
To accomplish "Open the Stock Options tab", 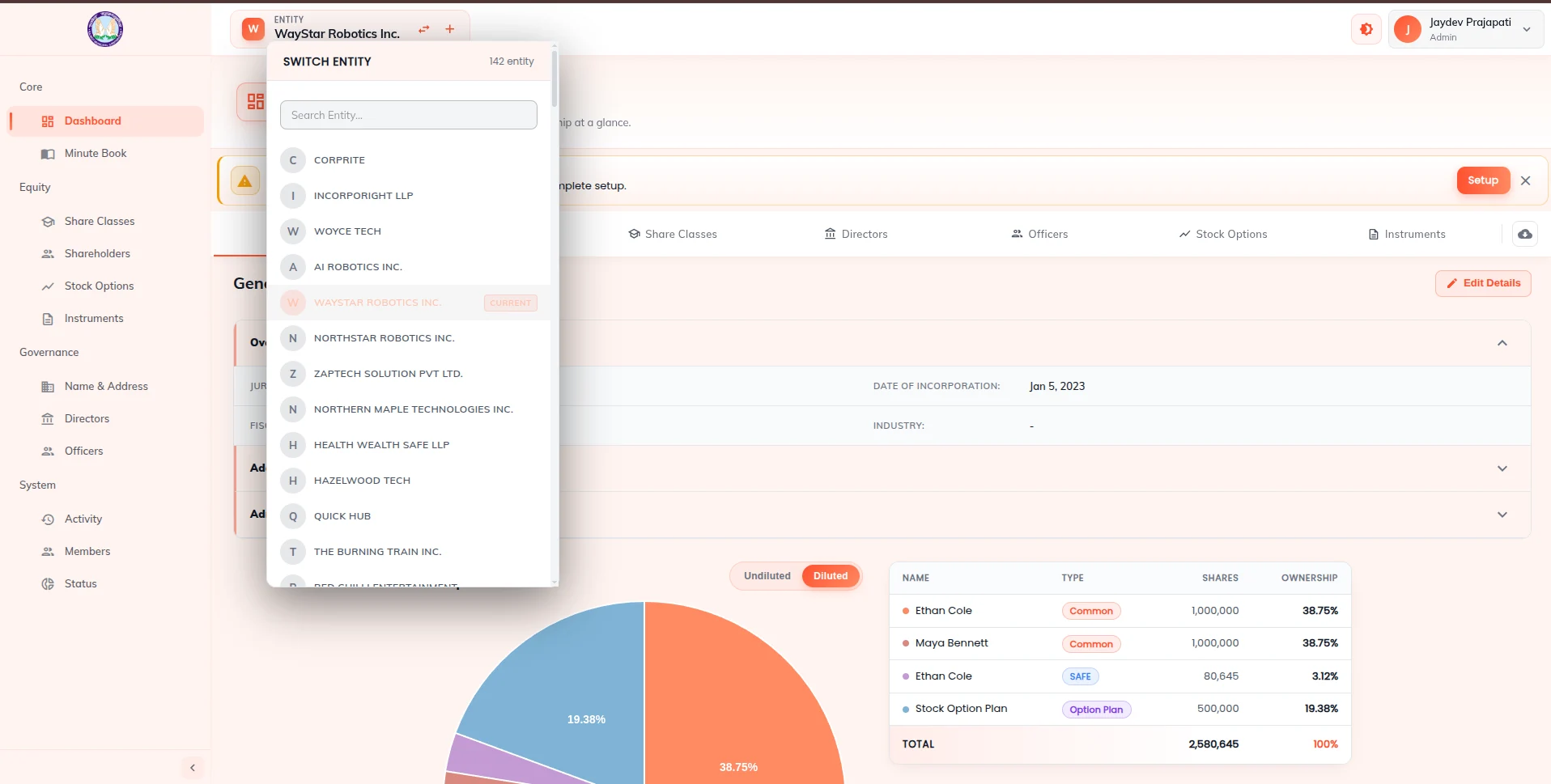I will (1223, 234).
